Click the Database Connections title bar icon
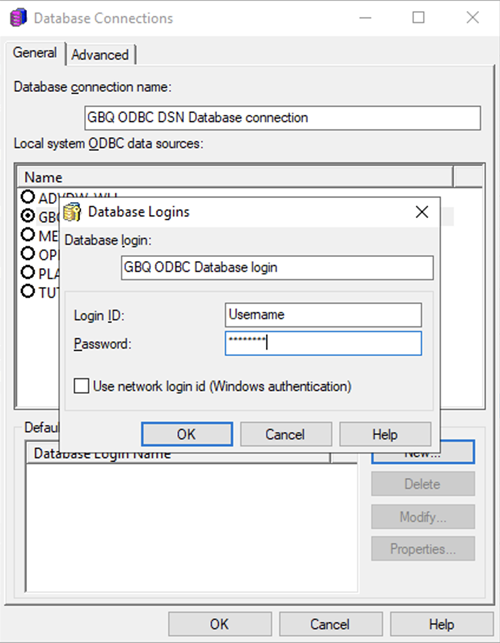The width and height of the screenshot is (500, 643). 18,18
